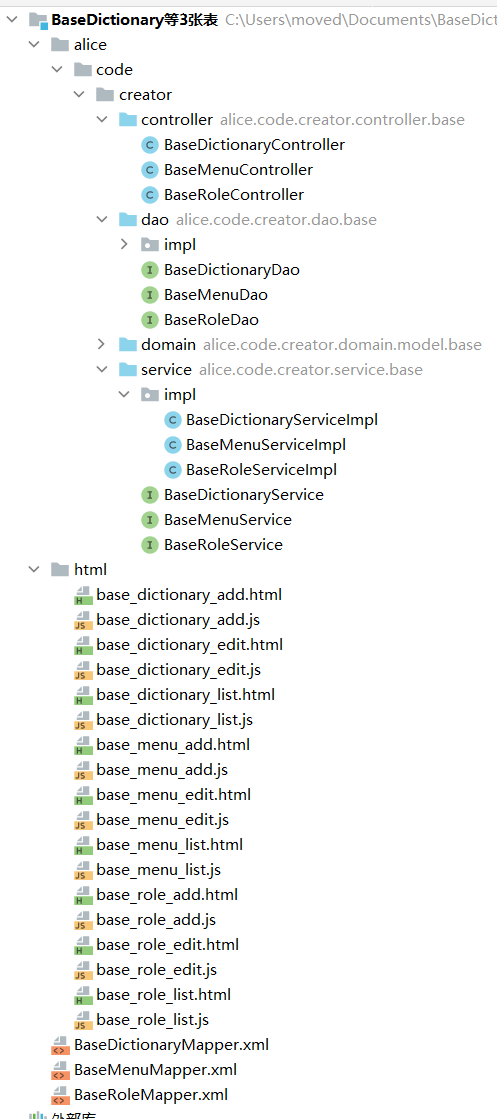
Task: Click the BaseMenuService interface icon
Action: coord(150,520)
